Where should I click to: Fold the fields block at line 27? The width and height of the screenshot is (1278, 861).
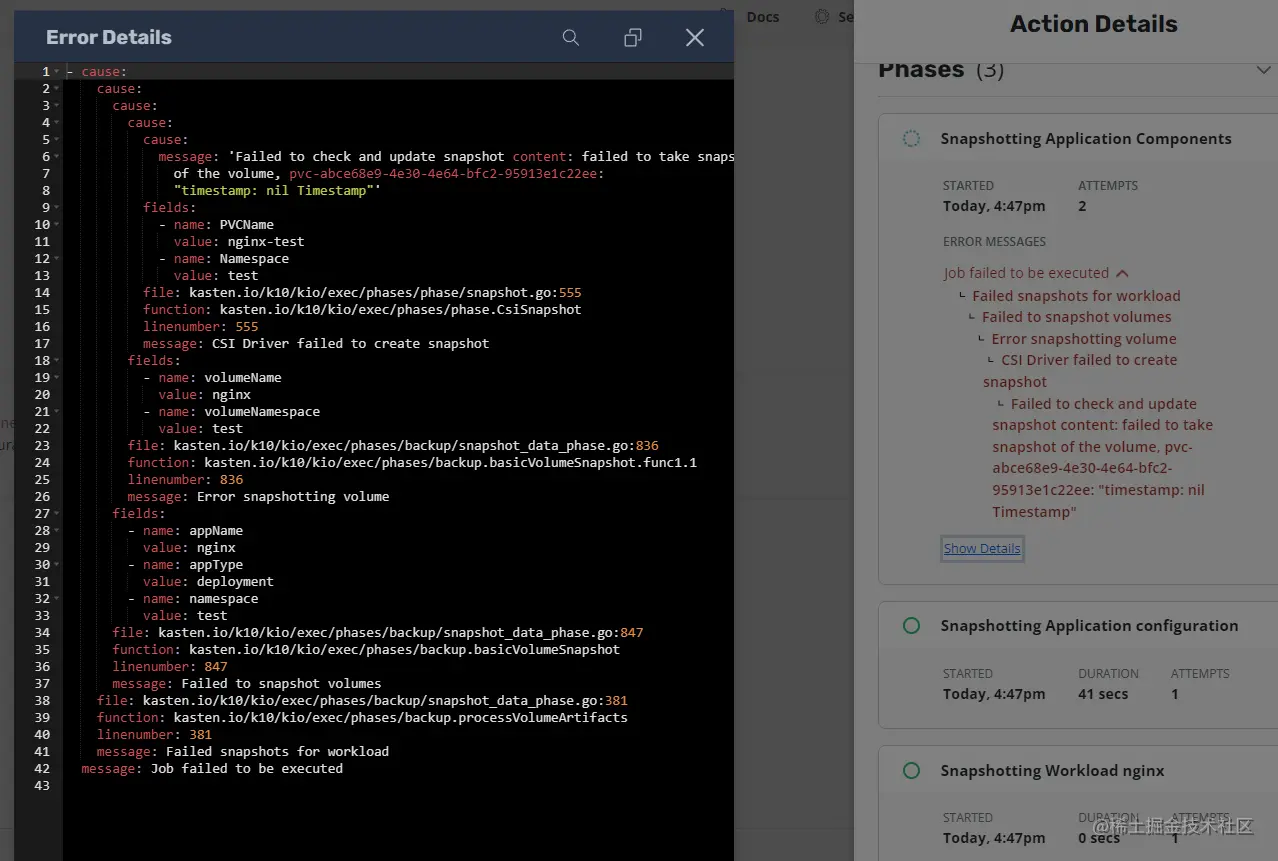coord(57,514)
